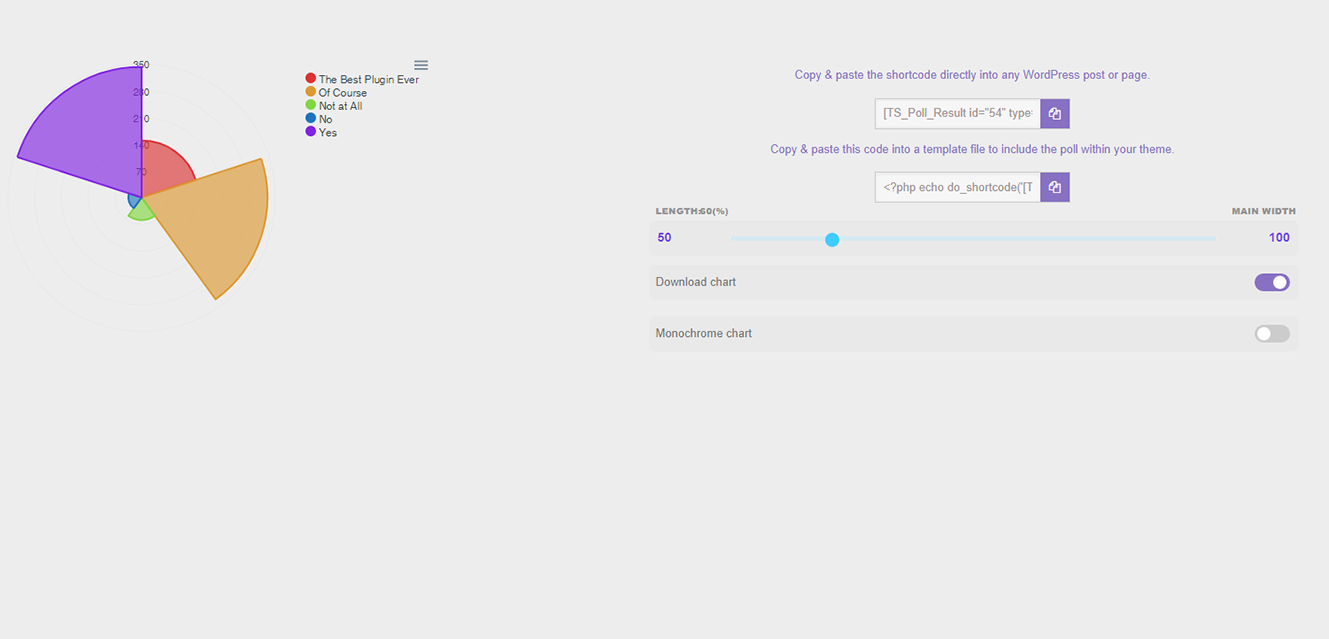Disable the Download chart toggle
This screenshot has width=1329, height=639.
tap(1272, 282)
